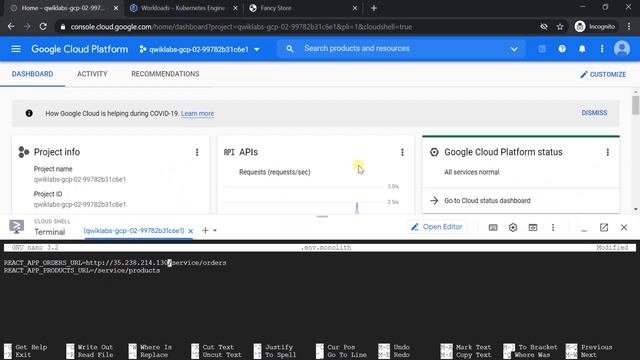Open the Project info card options menu
Viewport: 640px width, 360px height.
pyautogui.click(x=197, y=152)
